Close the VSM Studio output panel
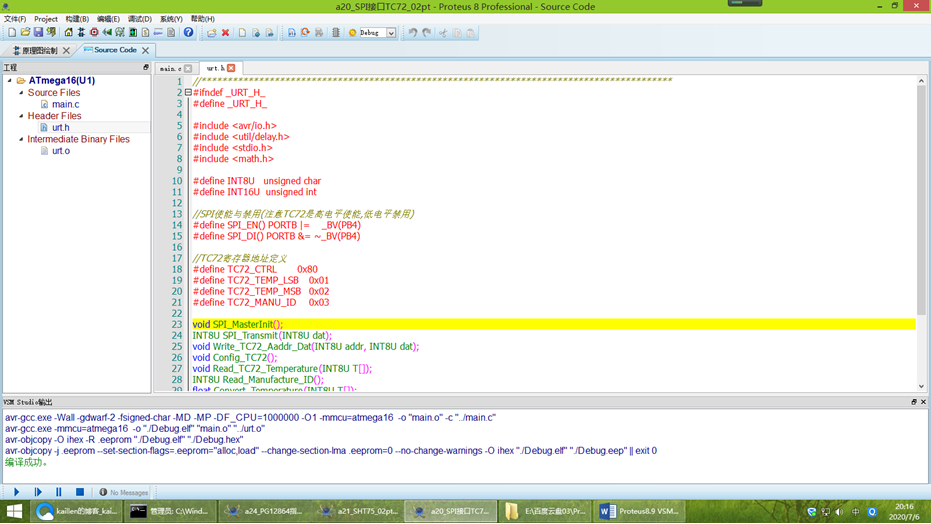This screenshot has width=931, height=524. tap(923, 402)
